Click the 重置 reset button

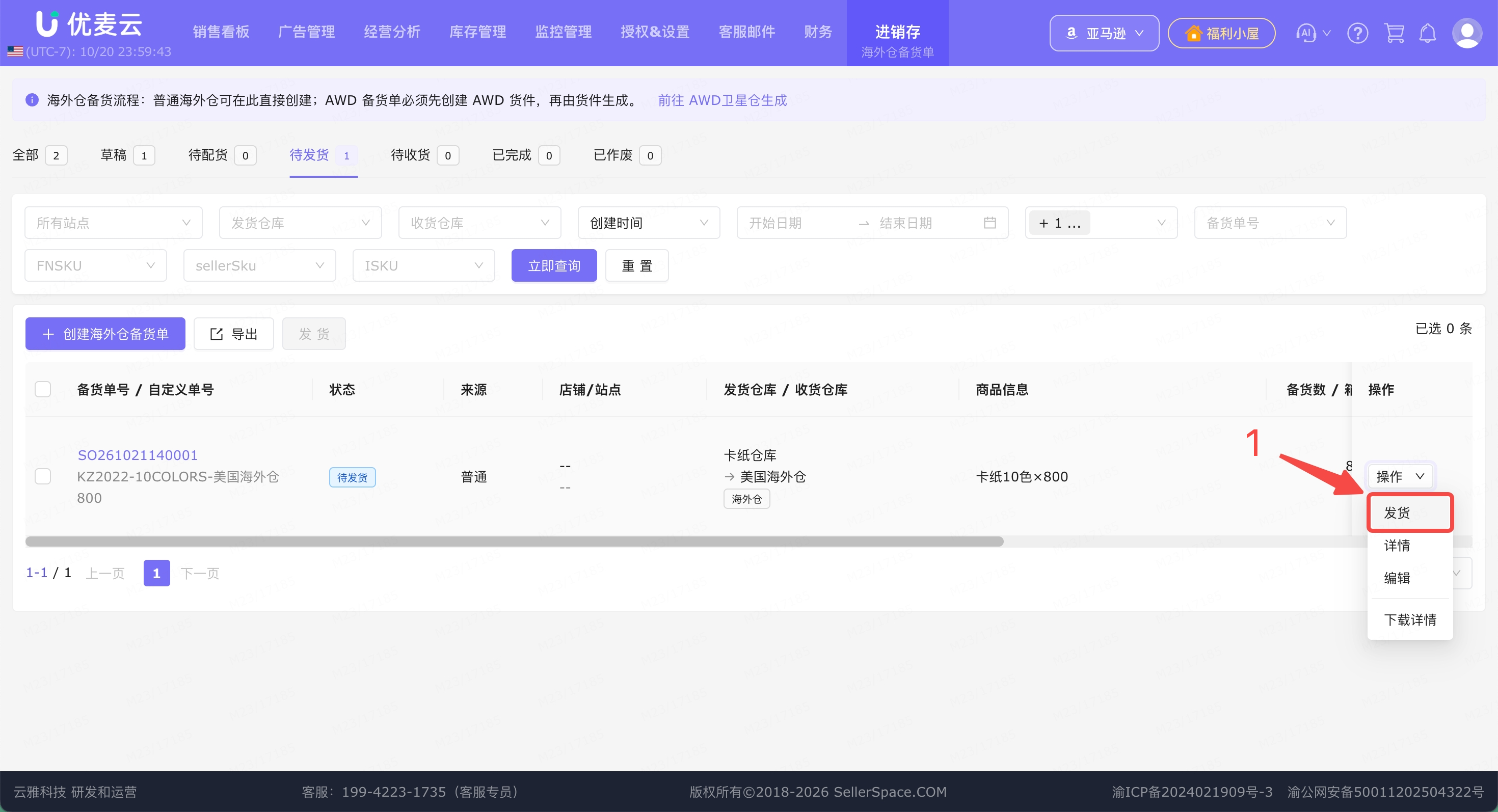click(x=637, y=265)
